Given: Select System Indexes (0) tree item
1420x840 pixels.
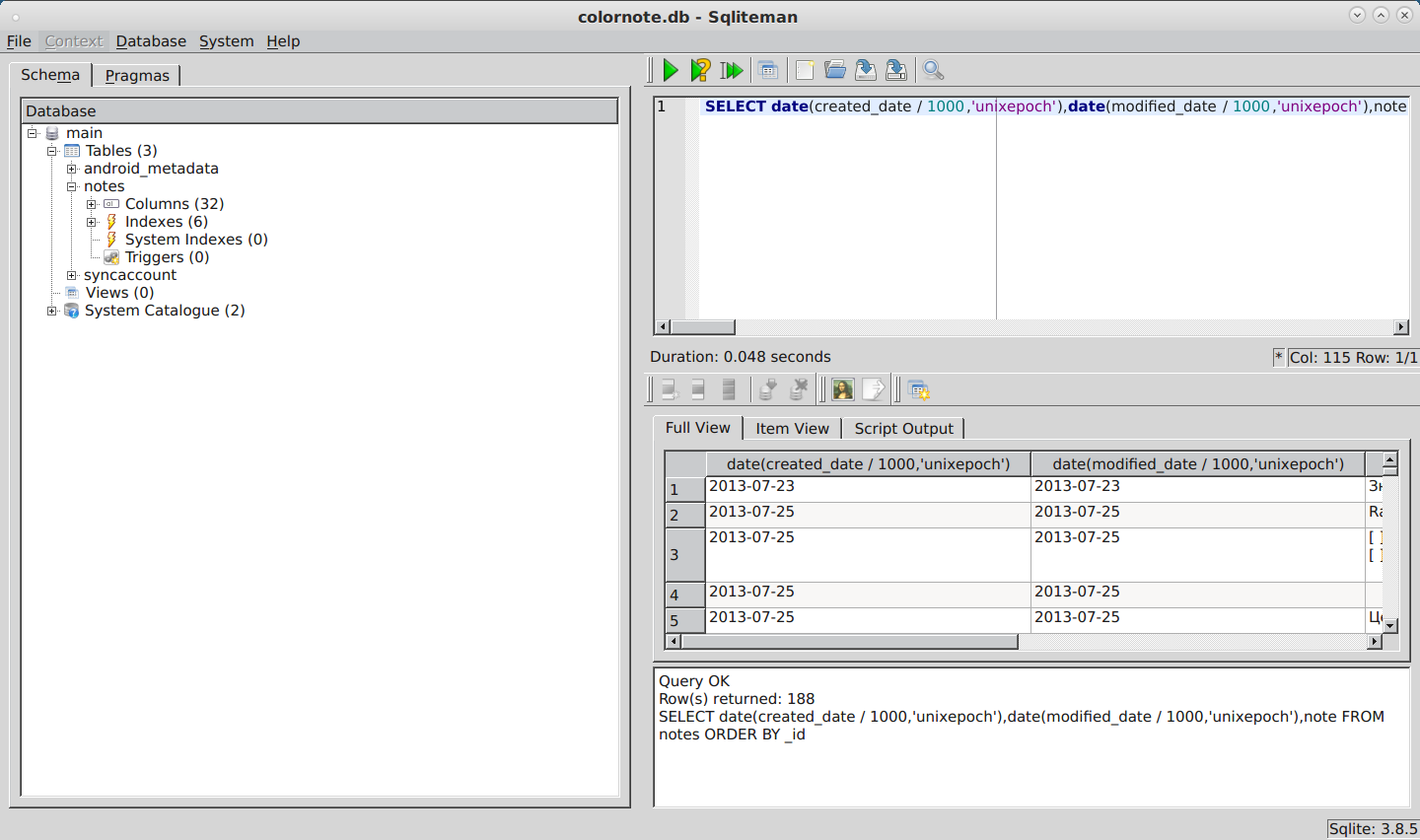Looking at the screenshot, I should (196, 240).
